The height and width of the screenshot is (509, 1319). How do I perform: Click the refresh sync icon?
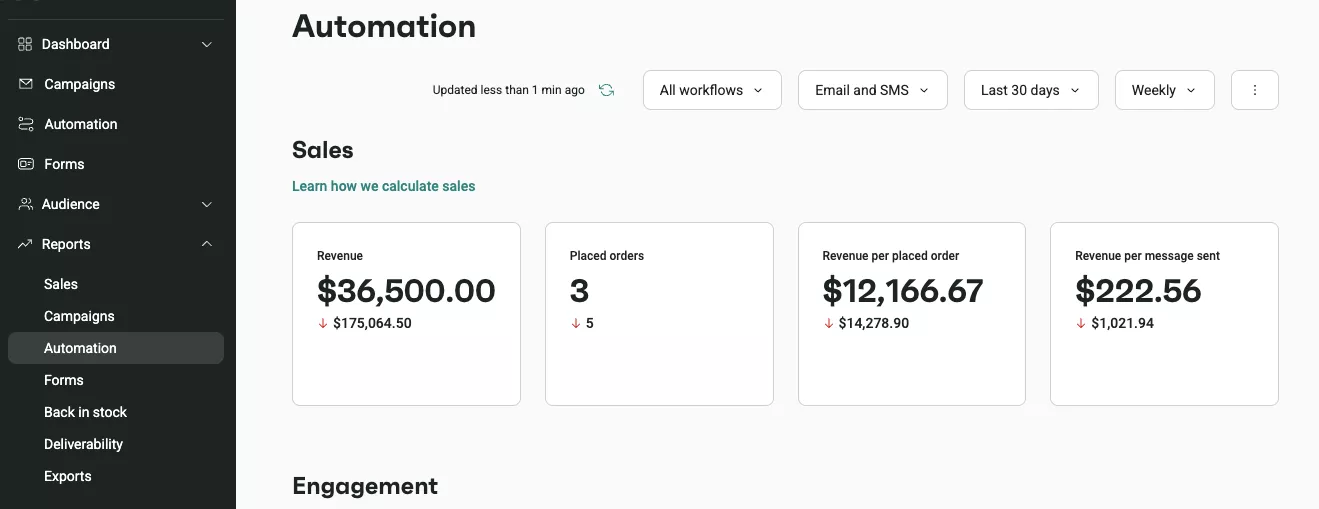[x=606, y=90]
